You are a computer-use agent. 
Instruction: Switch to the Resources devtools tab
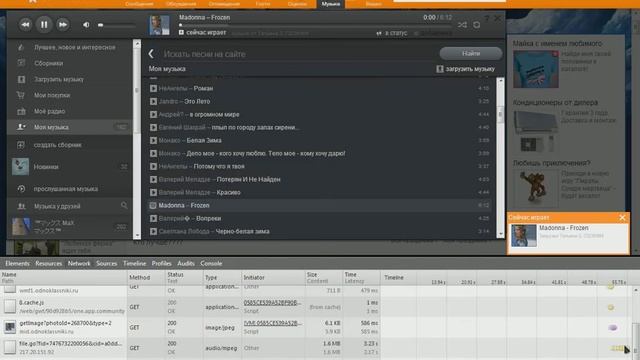point(49,263)
